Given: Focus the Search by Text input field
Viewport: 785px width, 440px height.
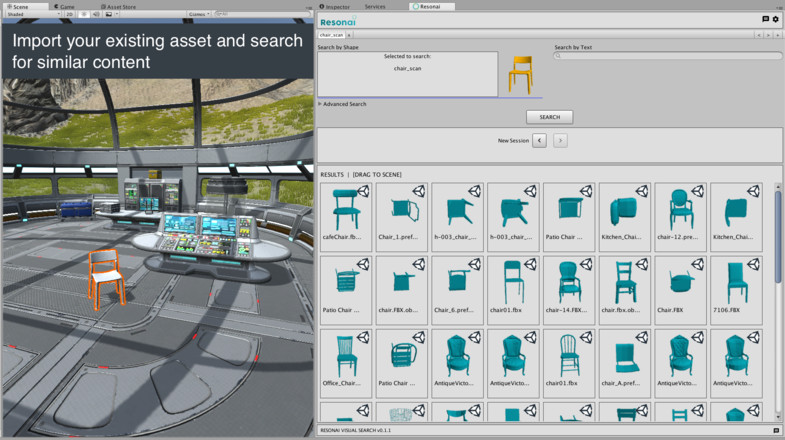Looking at the screenshot, I should [668, 56].
